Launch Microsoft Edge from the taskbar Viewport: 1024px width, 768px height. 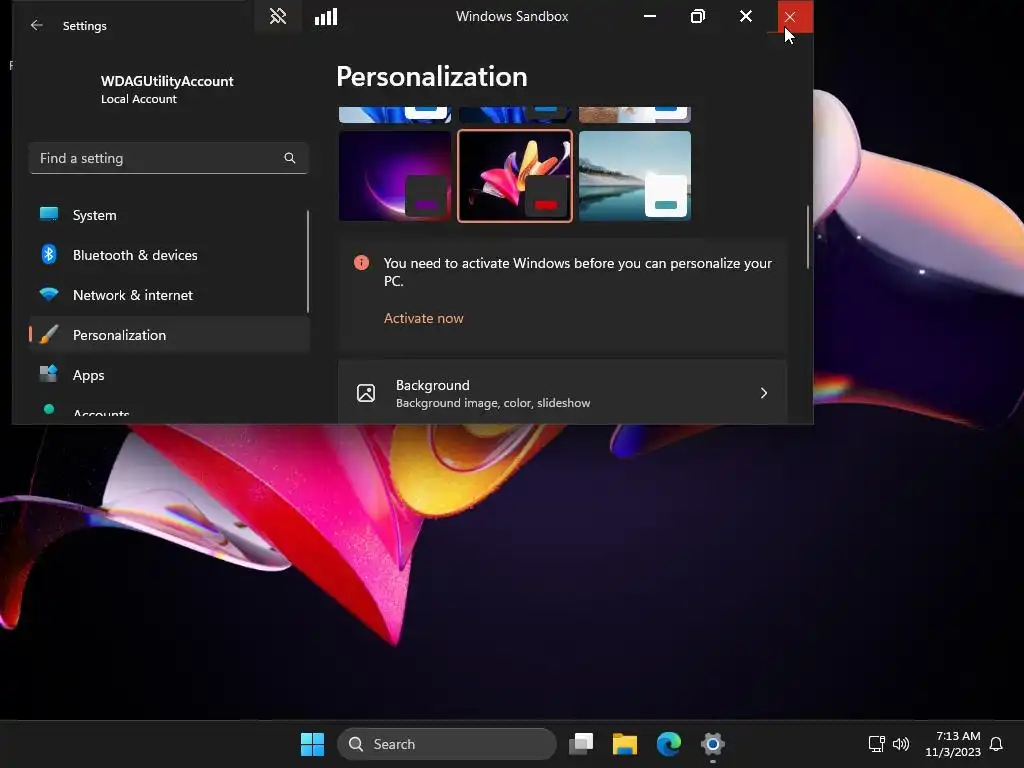[669, 744]
